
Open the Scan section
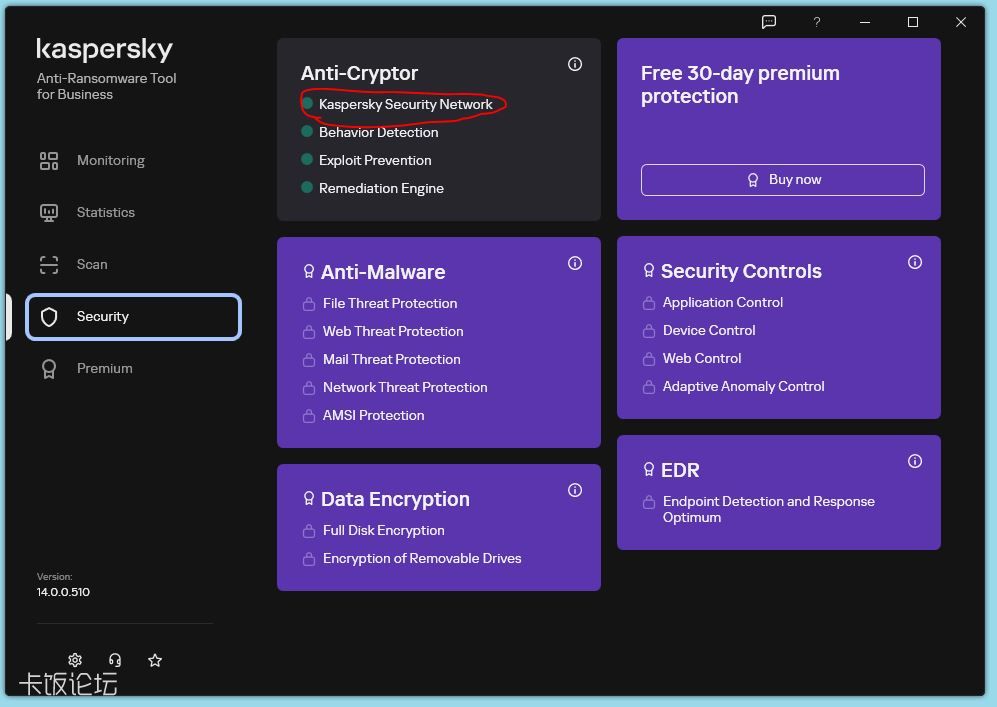point(134,264)
